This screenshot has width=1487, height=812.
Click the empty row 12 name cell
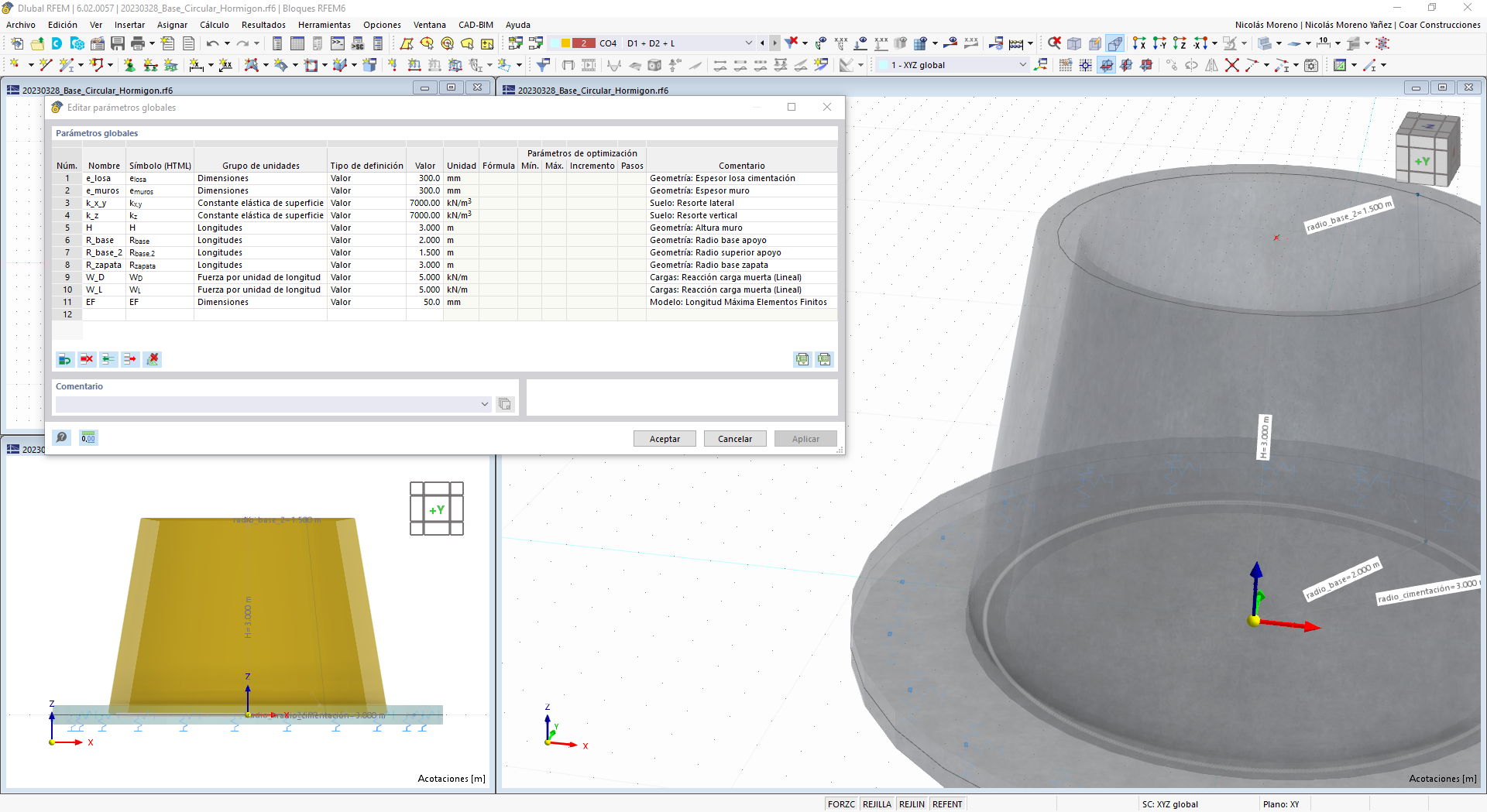pos(105,314)
